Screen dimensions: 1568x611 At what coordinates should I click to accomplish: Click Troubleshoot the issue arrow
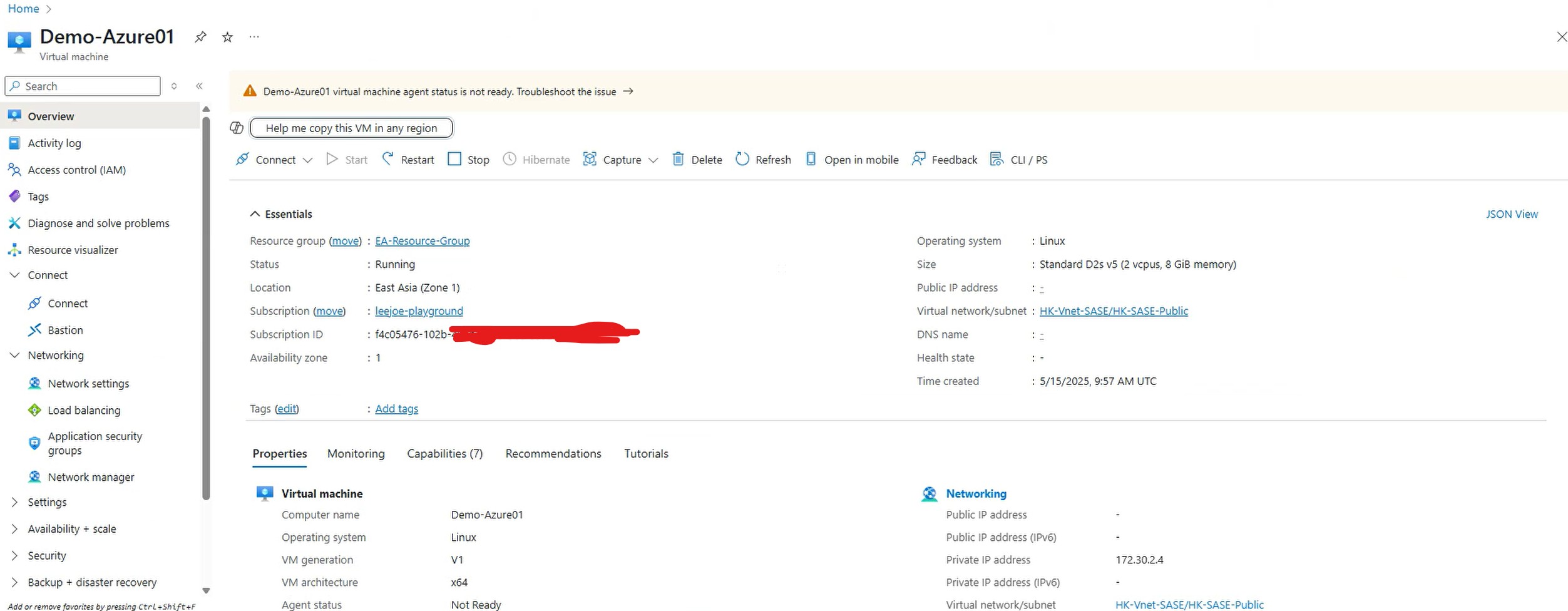628,91
